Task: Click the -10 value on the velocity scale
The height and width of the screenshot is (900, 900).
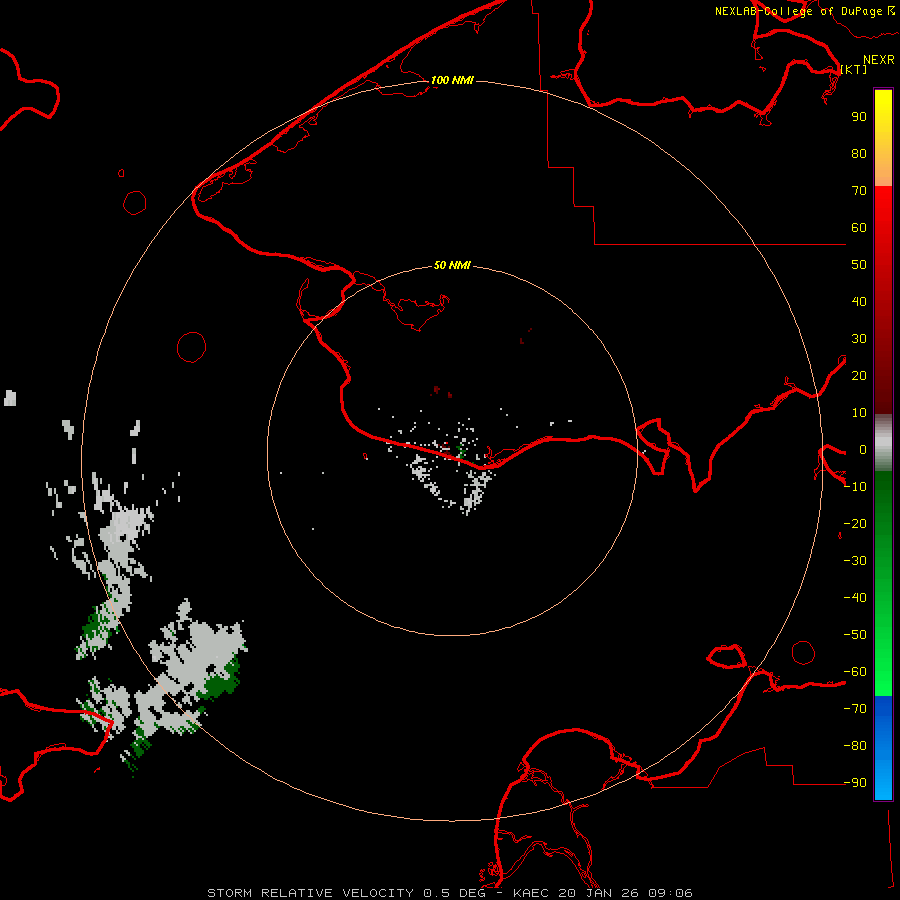Action: point(855,487)
